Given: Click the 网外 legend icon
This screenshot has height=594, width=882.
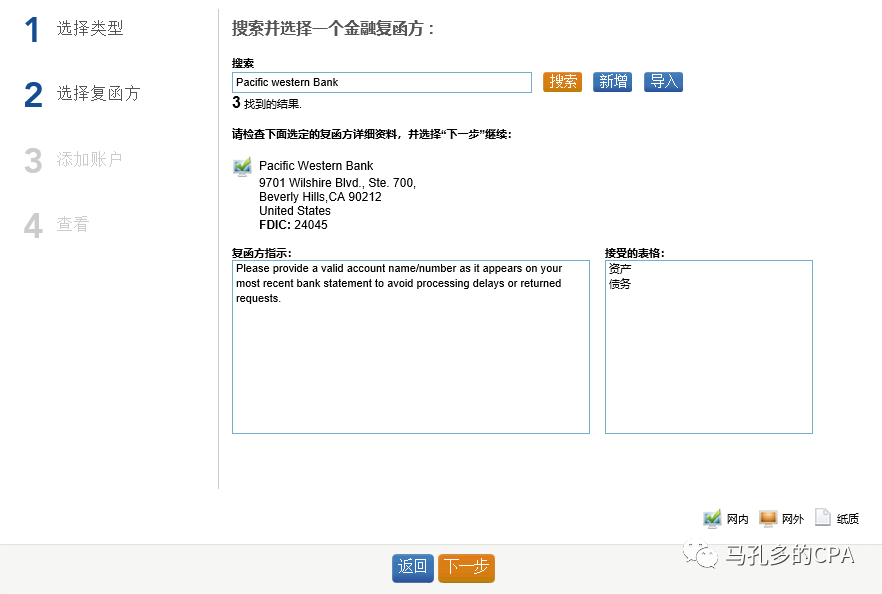Looking at the screenshot, I should coord(768,518).
